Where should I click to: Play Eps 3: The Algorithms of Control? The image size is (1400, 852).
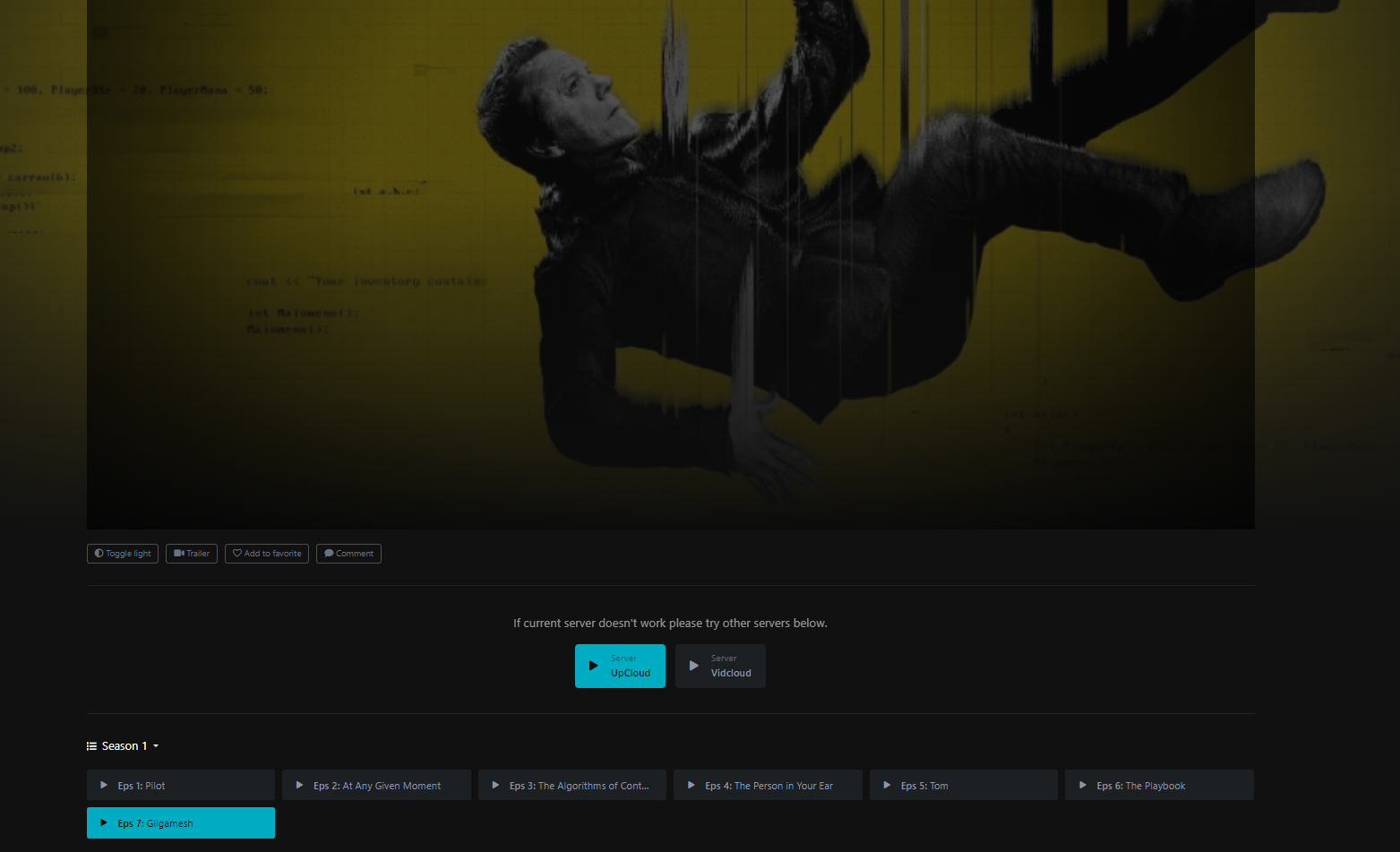(x=572, y=786)
